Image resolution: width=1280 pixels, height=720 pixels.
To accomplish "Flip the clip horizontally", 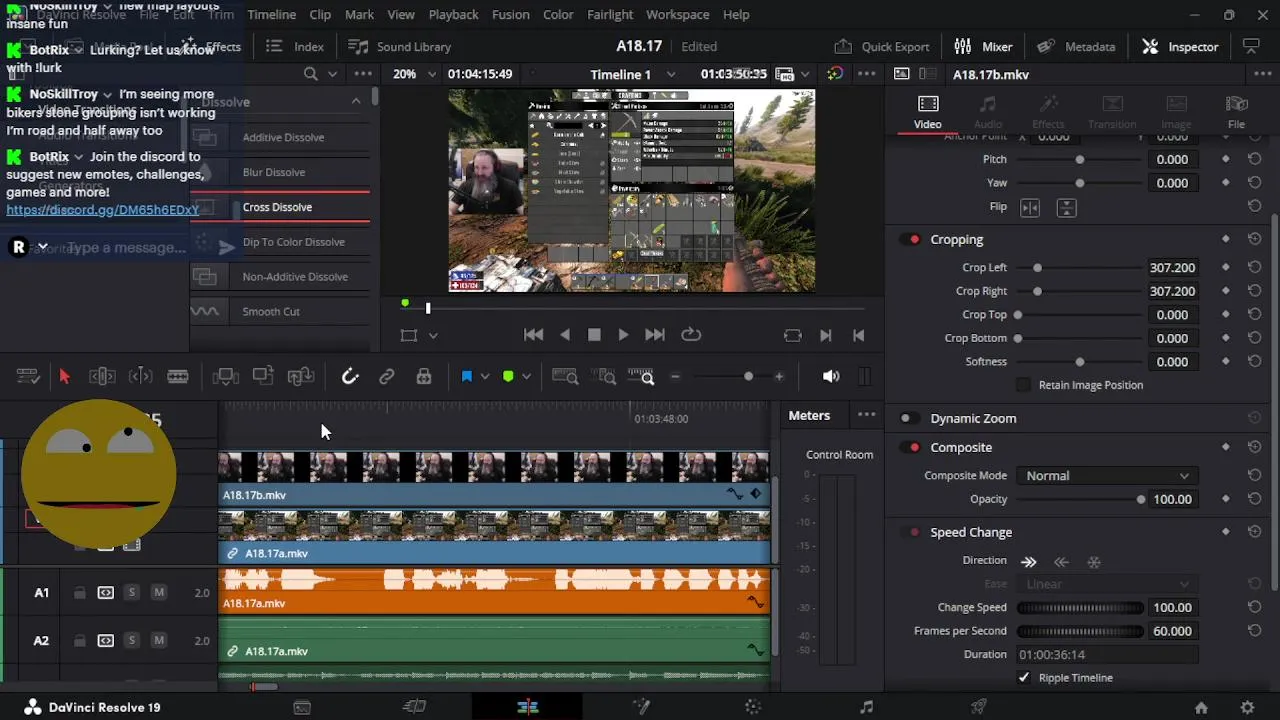I will click(1030, 207).
